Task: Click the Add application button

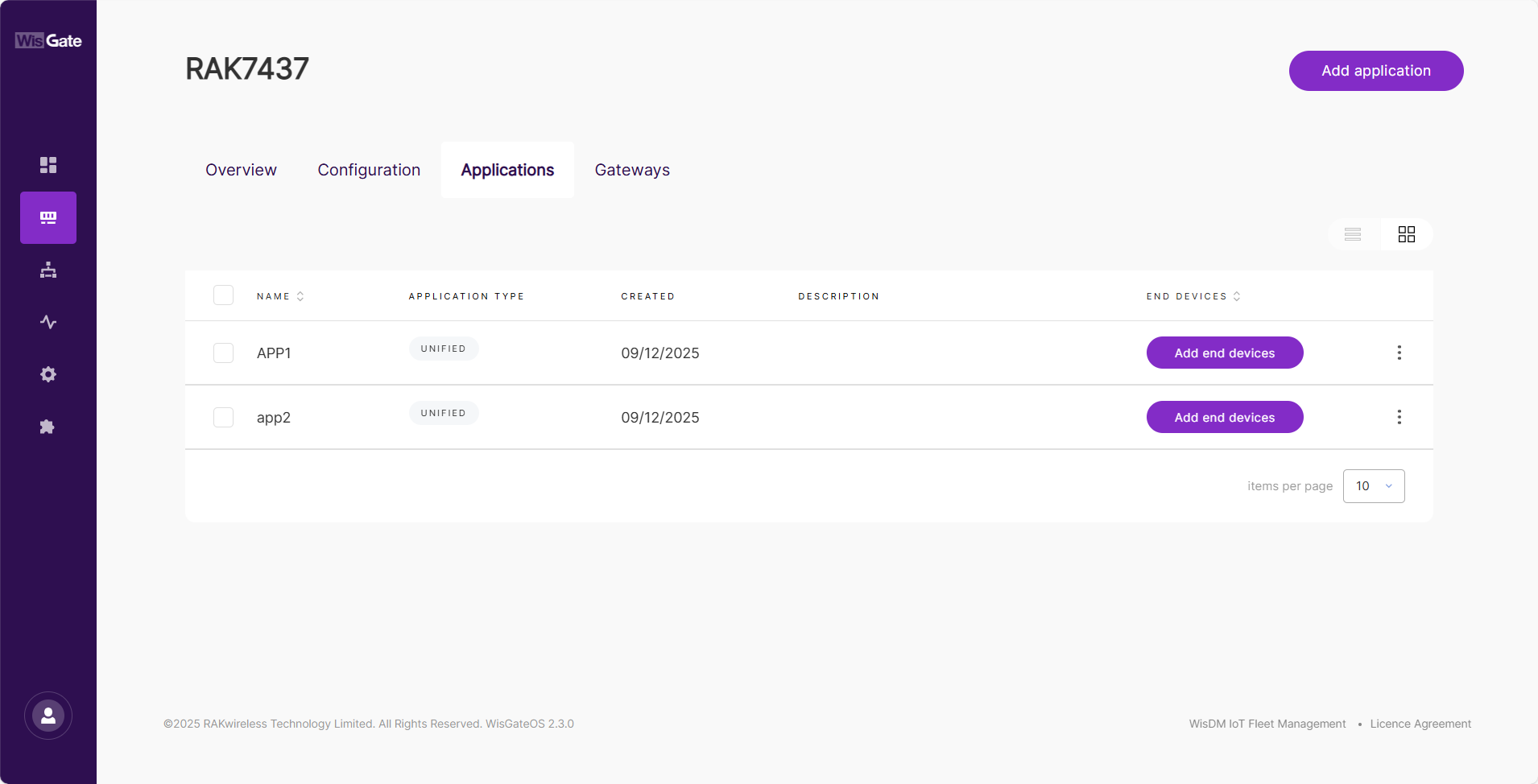Action: [1376, 71]
